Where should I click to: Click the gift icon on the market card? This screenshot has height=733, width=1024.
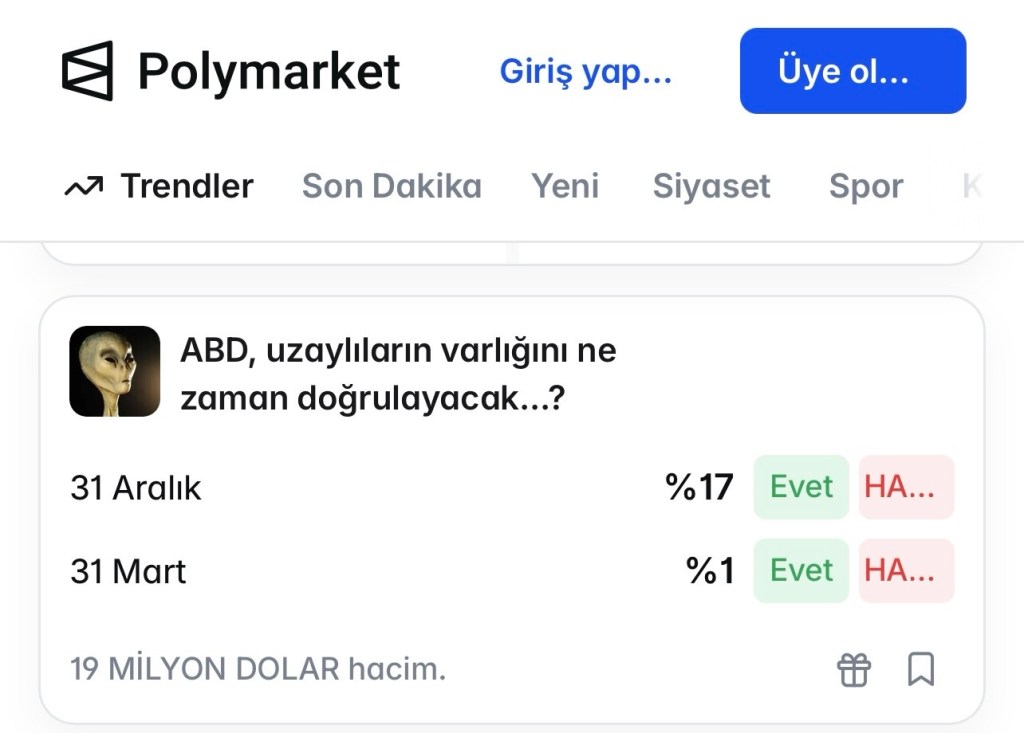(x=854, y=669)
